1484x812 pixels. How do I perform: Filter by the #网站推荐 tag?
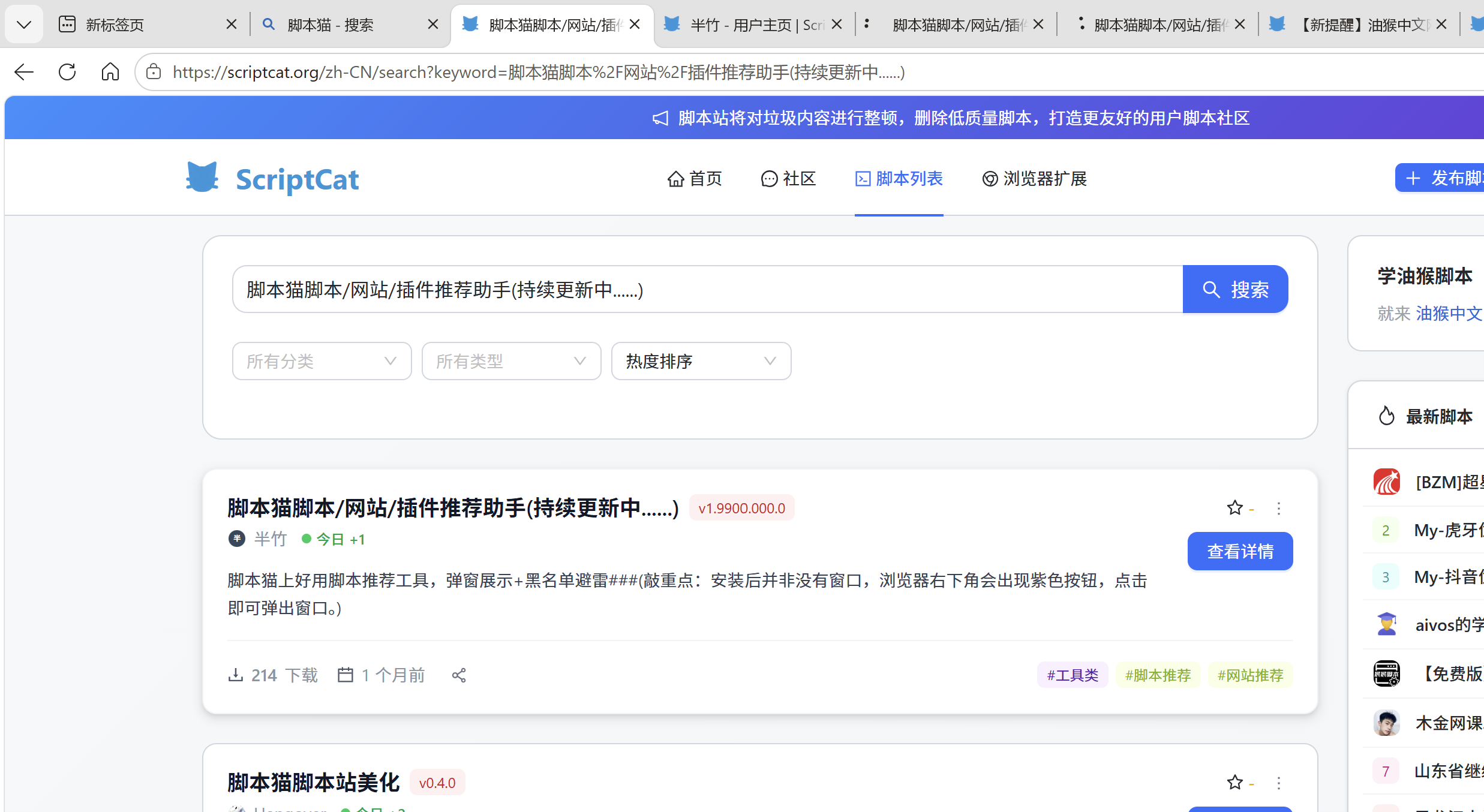[1251, 675]
